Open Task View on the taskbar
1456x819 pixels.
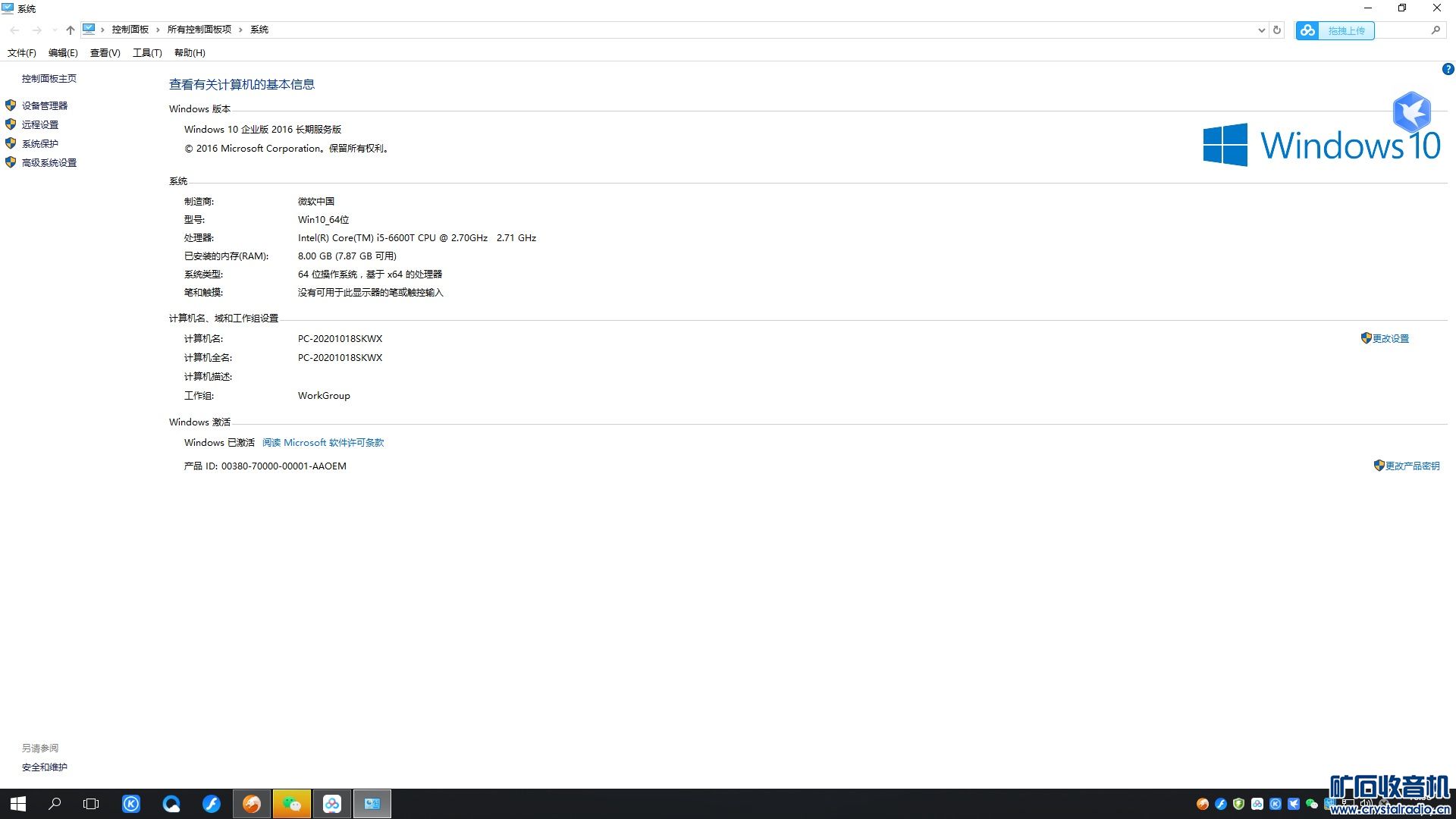click(x=91, y=804)
